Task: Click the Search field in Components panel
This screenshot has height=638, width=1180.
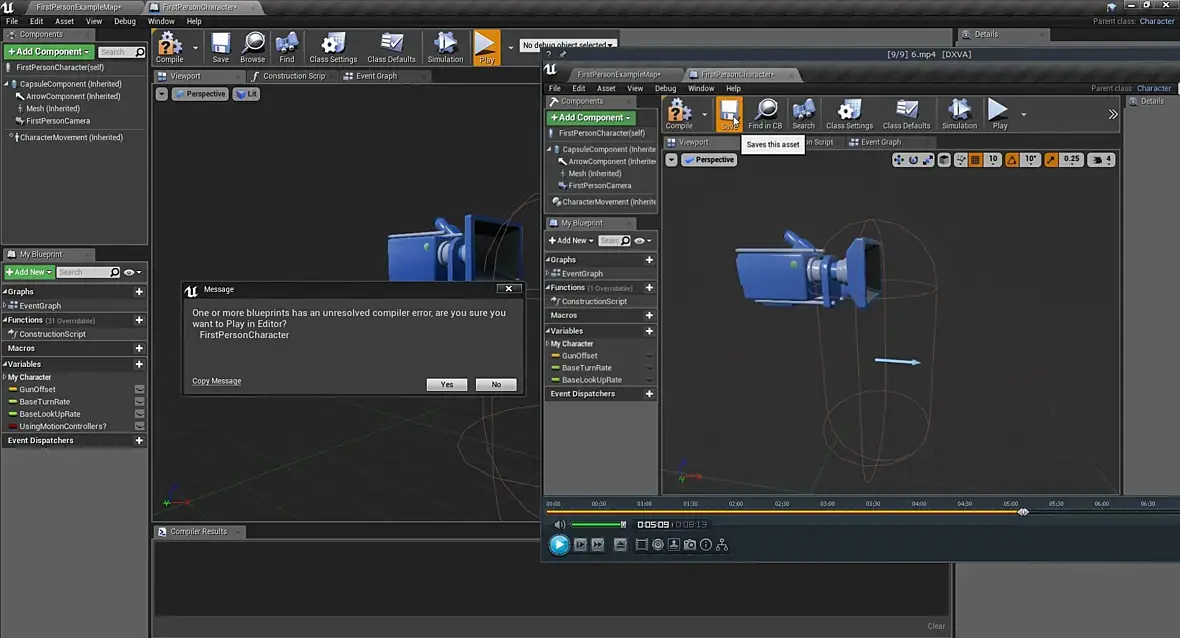Action: tap(115, 52)
